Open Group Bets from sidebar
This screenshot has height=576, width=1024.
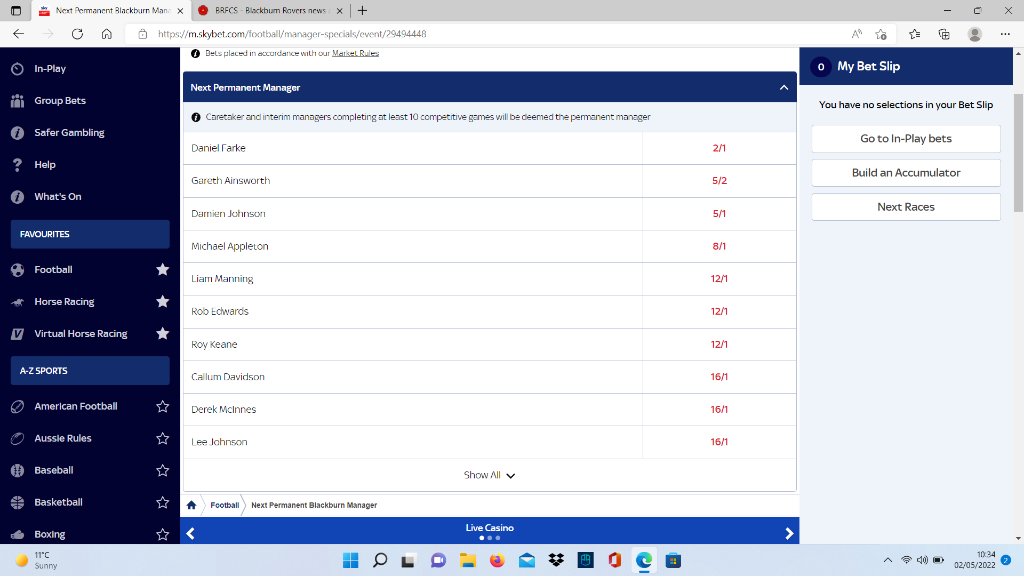pos(59,101)
